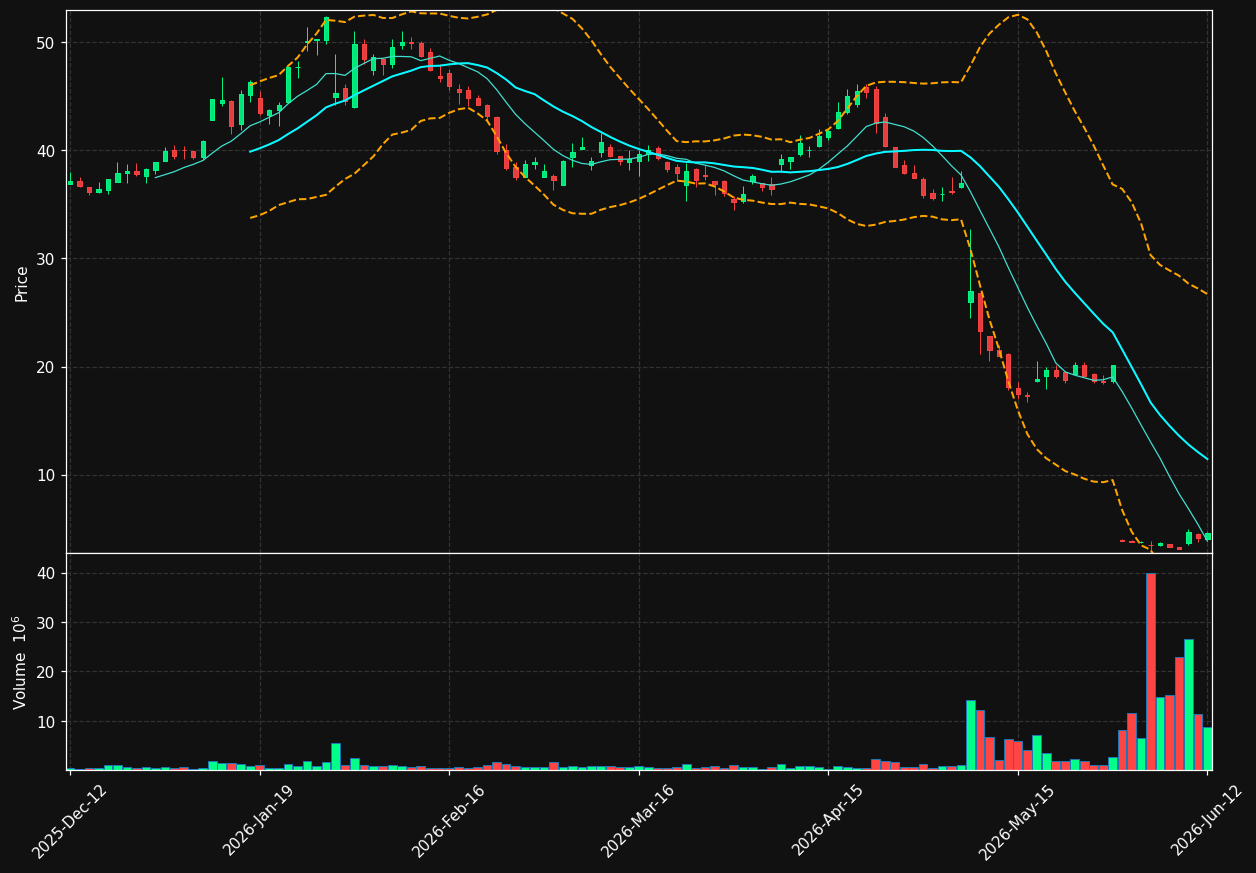The width and height of the screenshot is (1256, 873).
Task: Click the 40 price tick label
Action: (x=46, y=151)
